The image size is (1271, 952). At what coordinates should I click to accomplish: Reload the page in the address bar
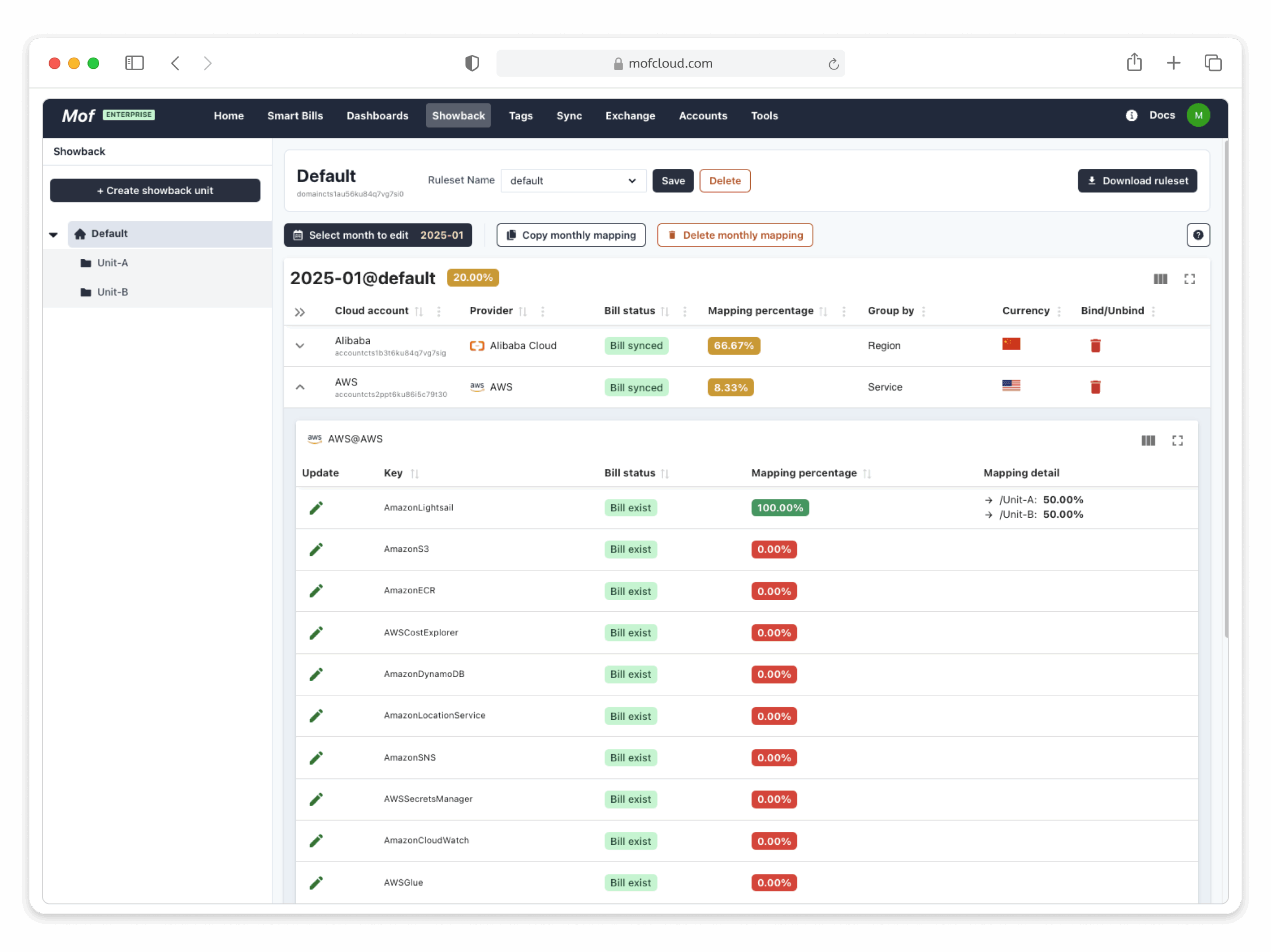833,64
